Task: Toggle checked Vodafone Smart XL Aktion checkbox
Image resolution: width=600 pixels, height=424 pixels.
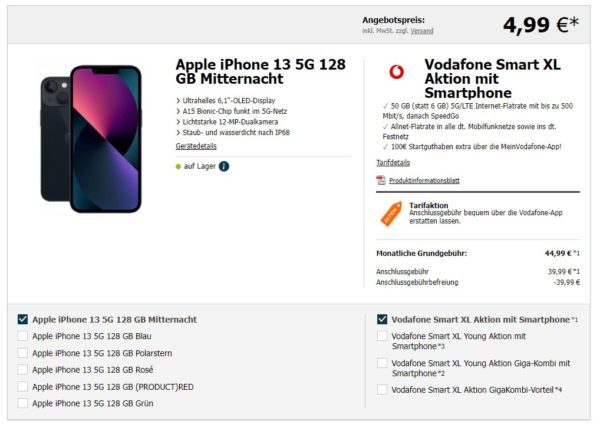Action: click(x=382, y=319)
